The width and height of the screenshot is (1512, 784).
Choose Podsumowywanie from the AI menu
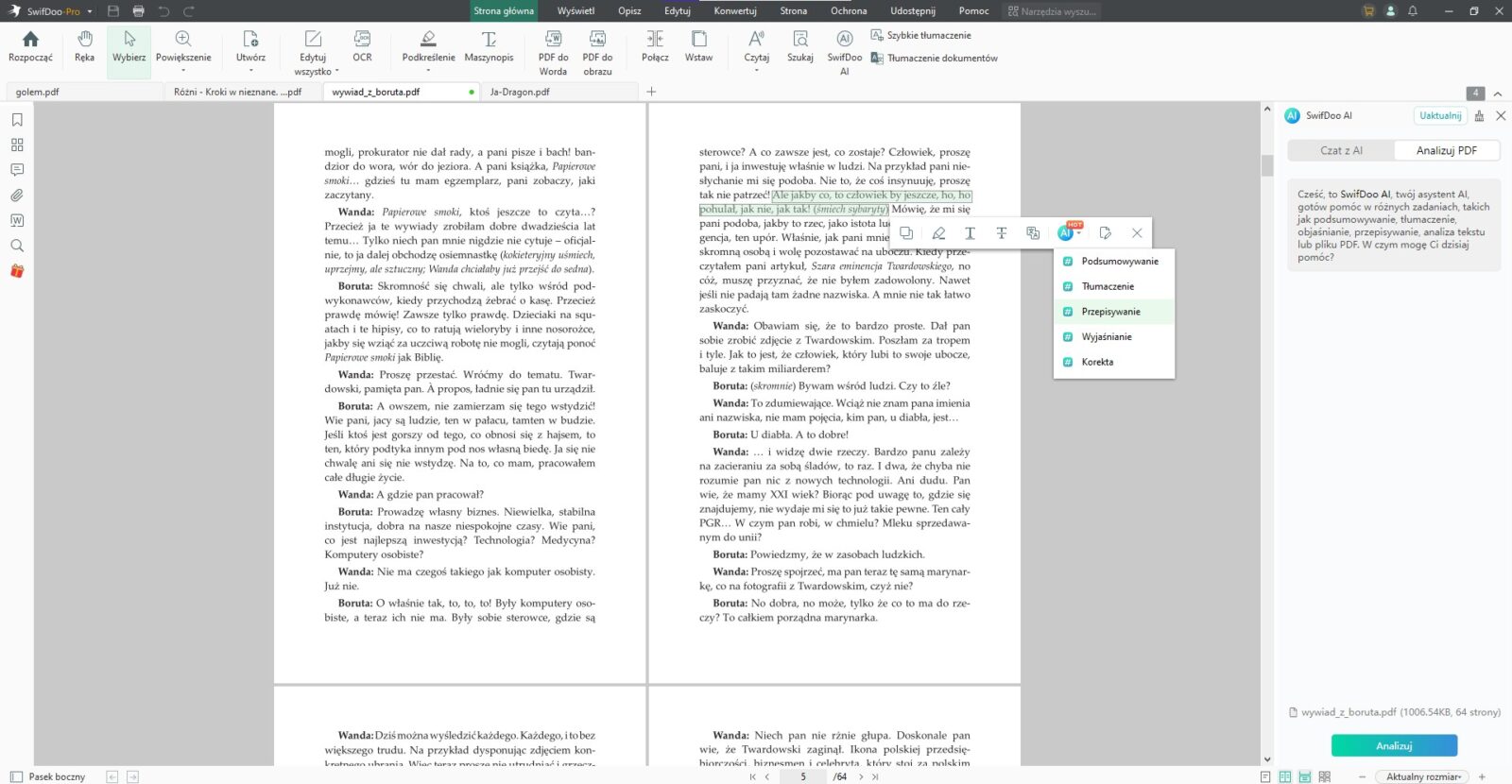coord(1114,261)
